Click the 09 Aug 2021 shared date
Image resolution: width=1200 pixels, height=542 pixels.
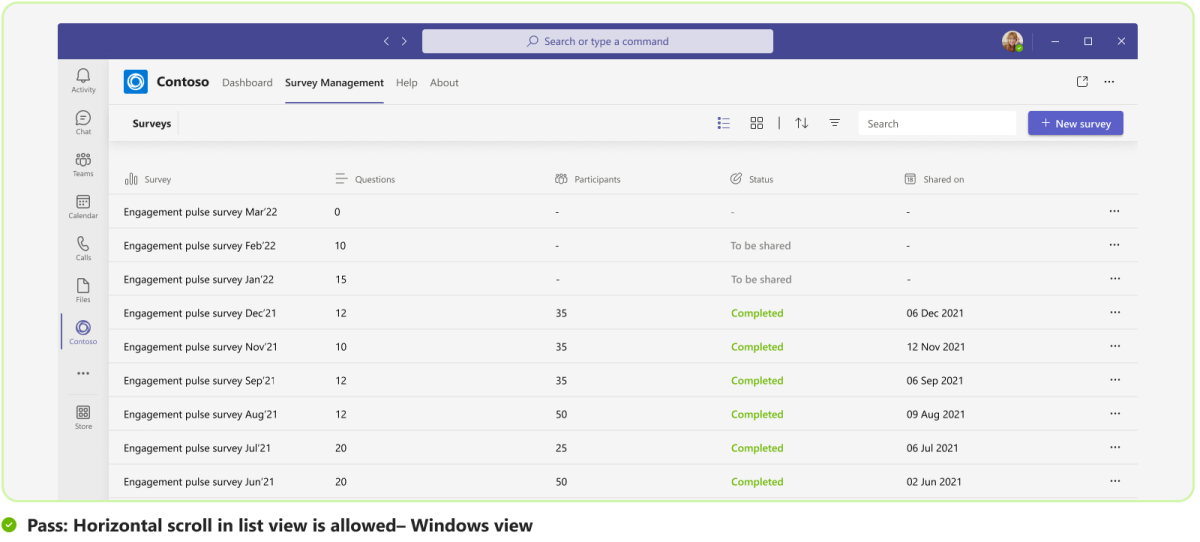[x=936, y=414]
